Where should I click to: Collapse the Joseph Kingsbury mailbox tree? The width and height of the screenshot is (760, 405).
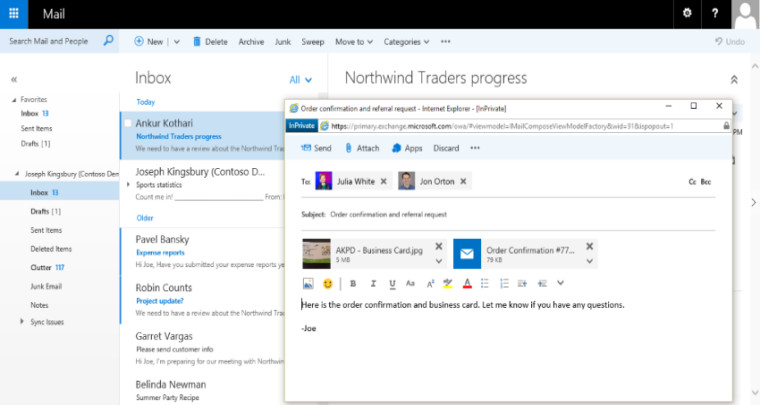(17, 173)
